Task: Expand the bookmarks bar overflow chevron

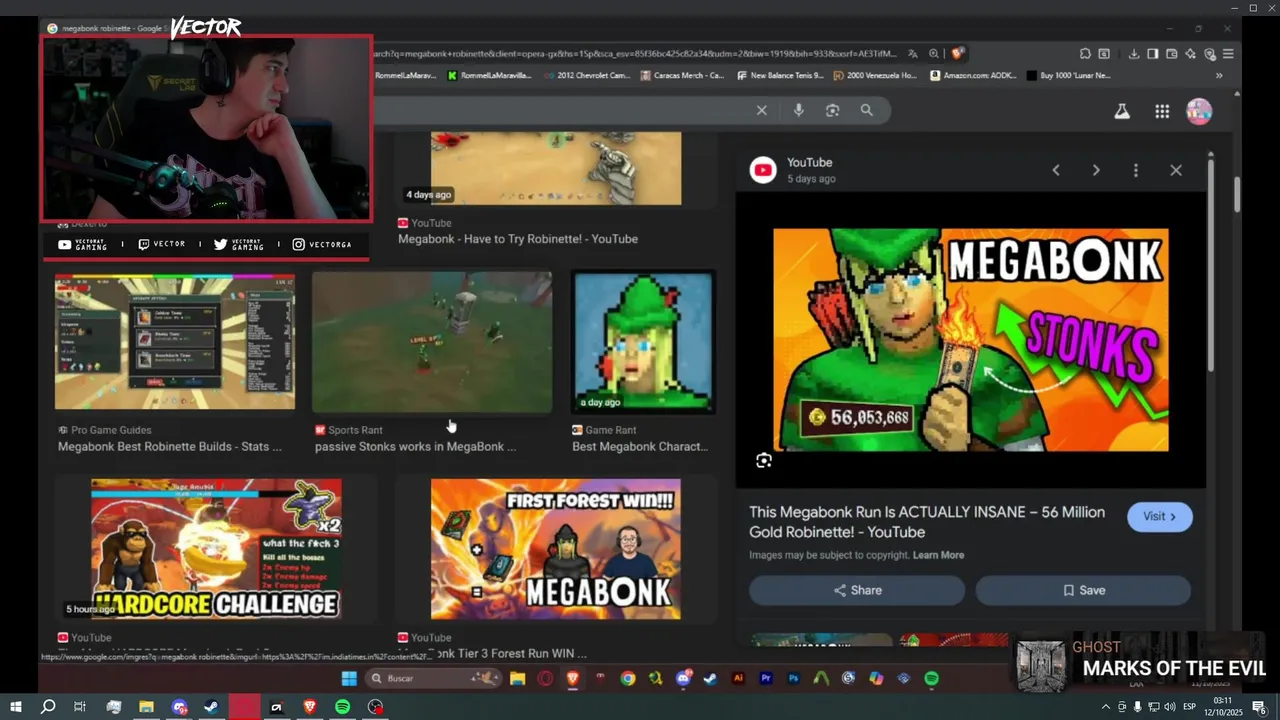Action: pos(1219,75)
